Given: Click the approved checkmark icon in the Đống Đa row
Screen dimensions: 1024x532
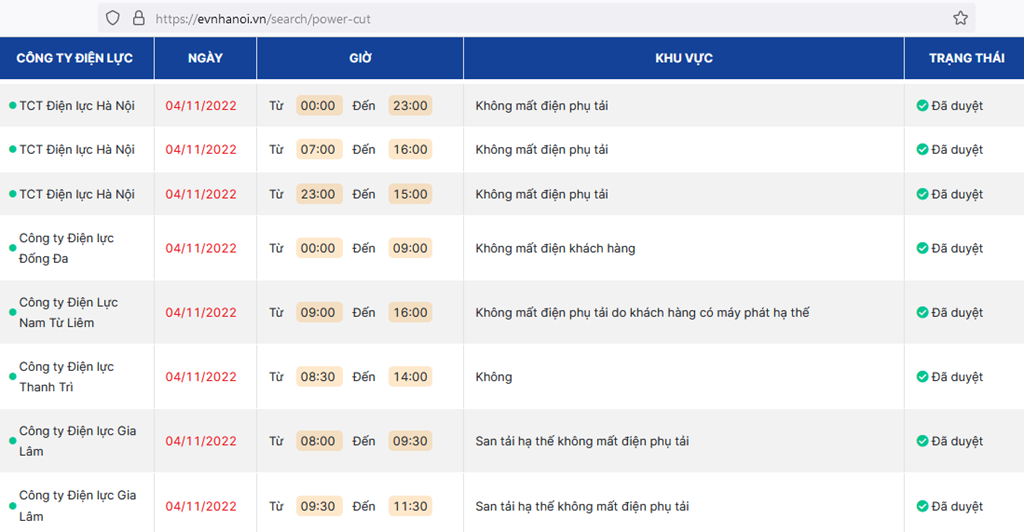Looking at the screenshot, I should 922,248.
